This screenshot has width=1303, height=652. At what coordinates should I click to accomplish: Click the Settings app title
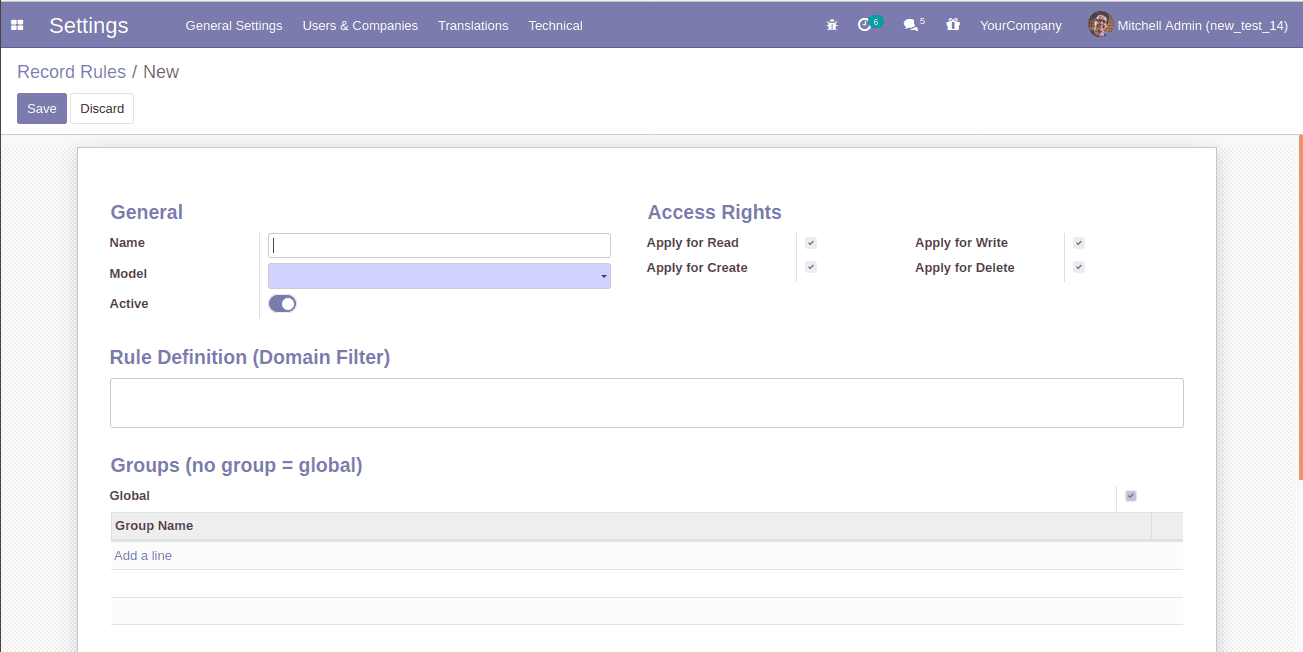89,25
